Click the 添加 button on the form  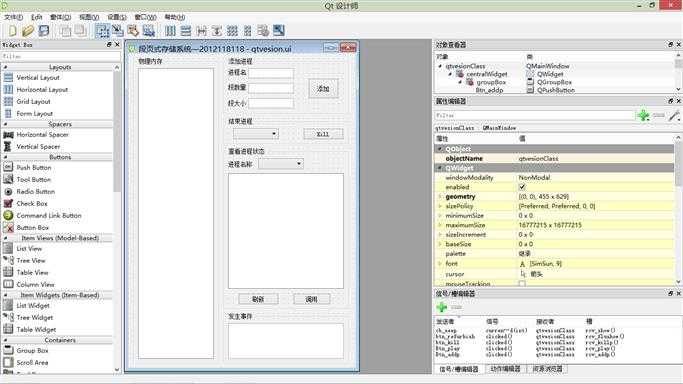[323, 88]
